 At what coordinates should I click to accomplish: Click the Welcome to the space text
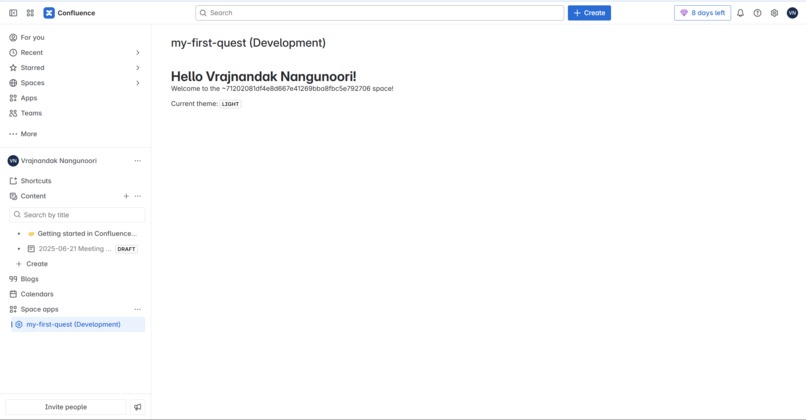pyautogui.click(x=282, y=88)
